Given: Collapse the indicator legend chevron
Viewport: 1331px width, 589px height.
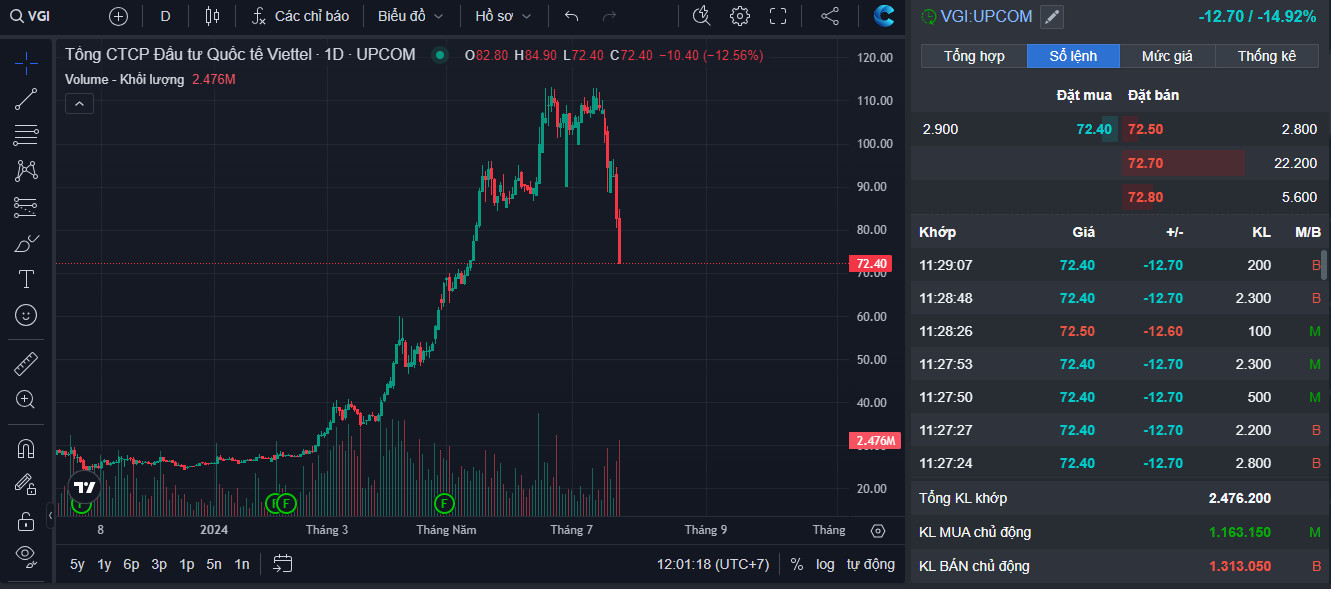Looking at the screenshot, I should pyautogui.click(x=79, y=102).
